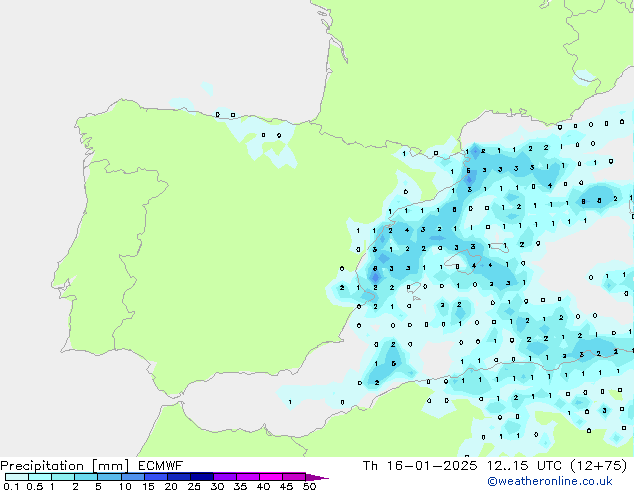Click the 10 label under the legend
634x490 pixels.
point(125,487)
